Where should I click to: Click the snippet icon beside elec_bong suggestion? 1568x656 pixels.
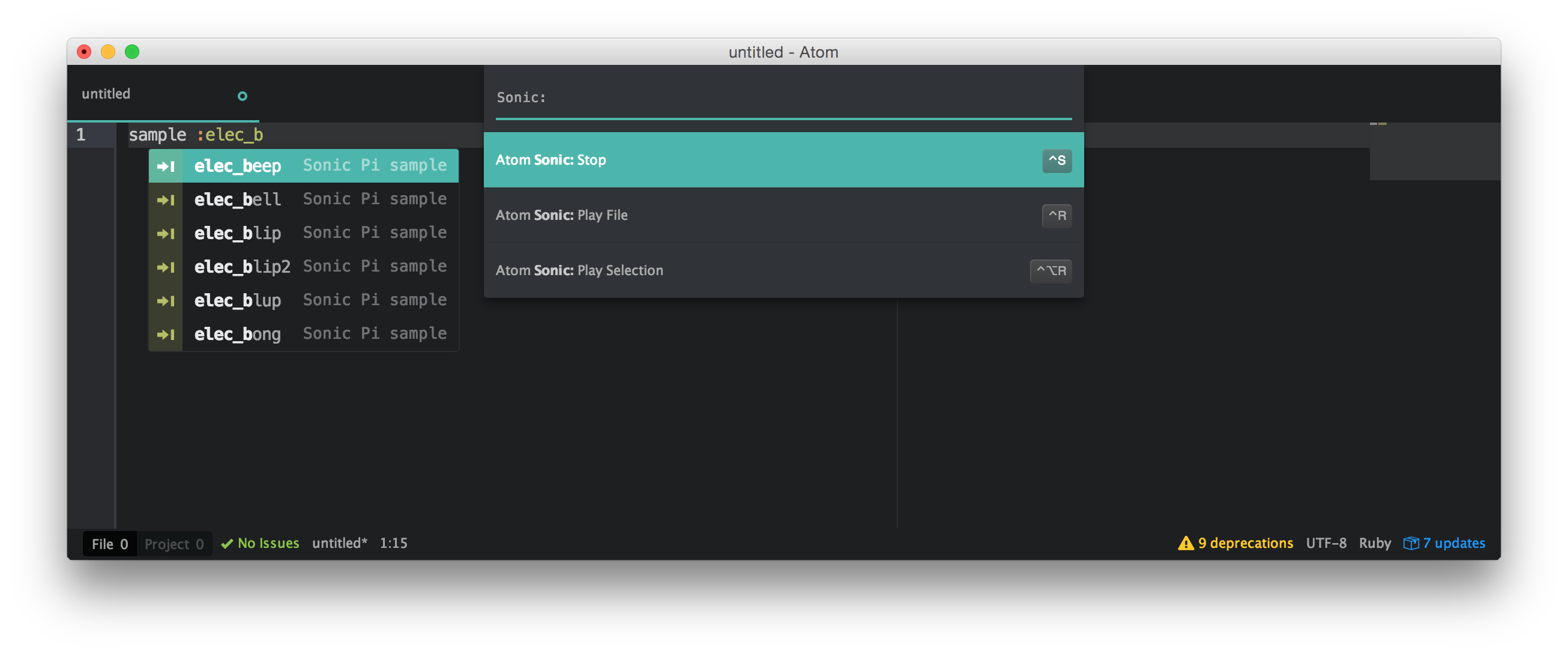tap(166, 335)
